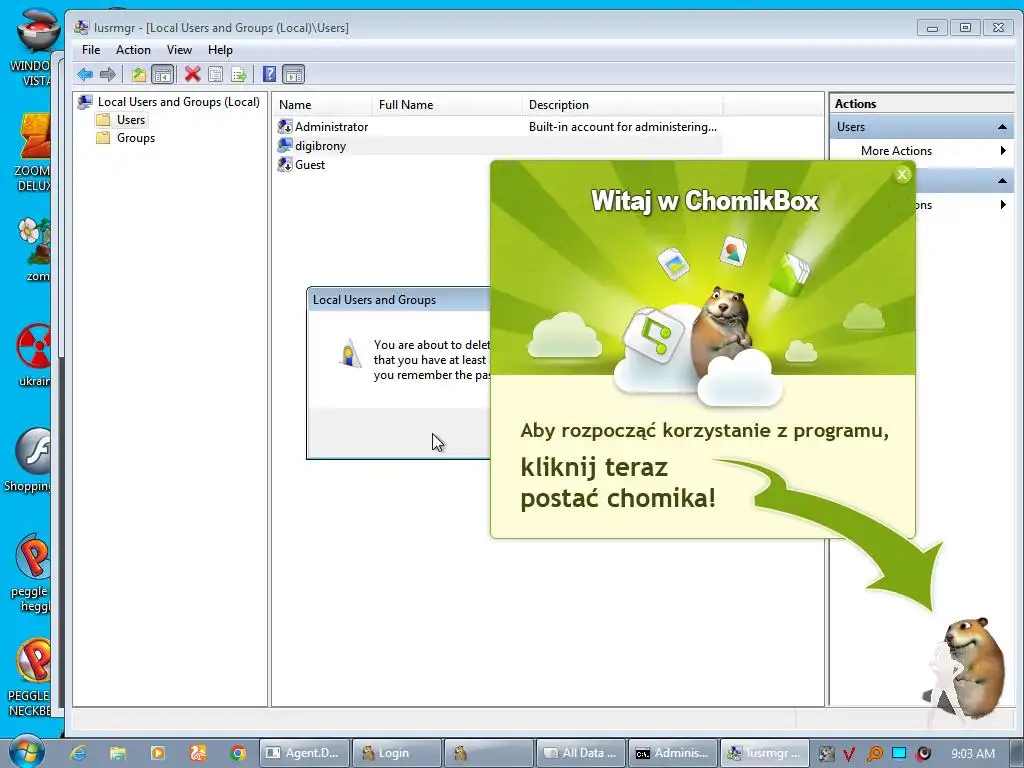Expand More Actions under Users

point(921,151)
